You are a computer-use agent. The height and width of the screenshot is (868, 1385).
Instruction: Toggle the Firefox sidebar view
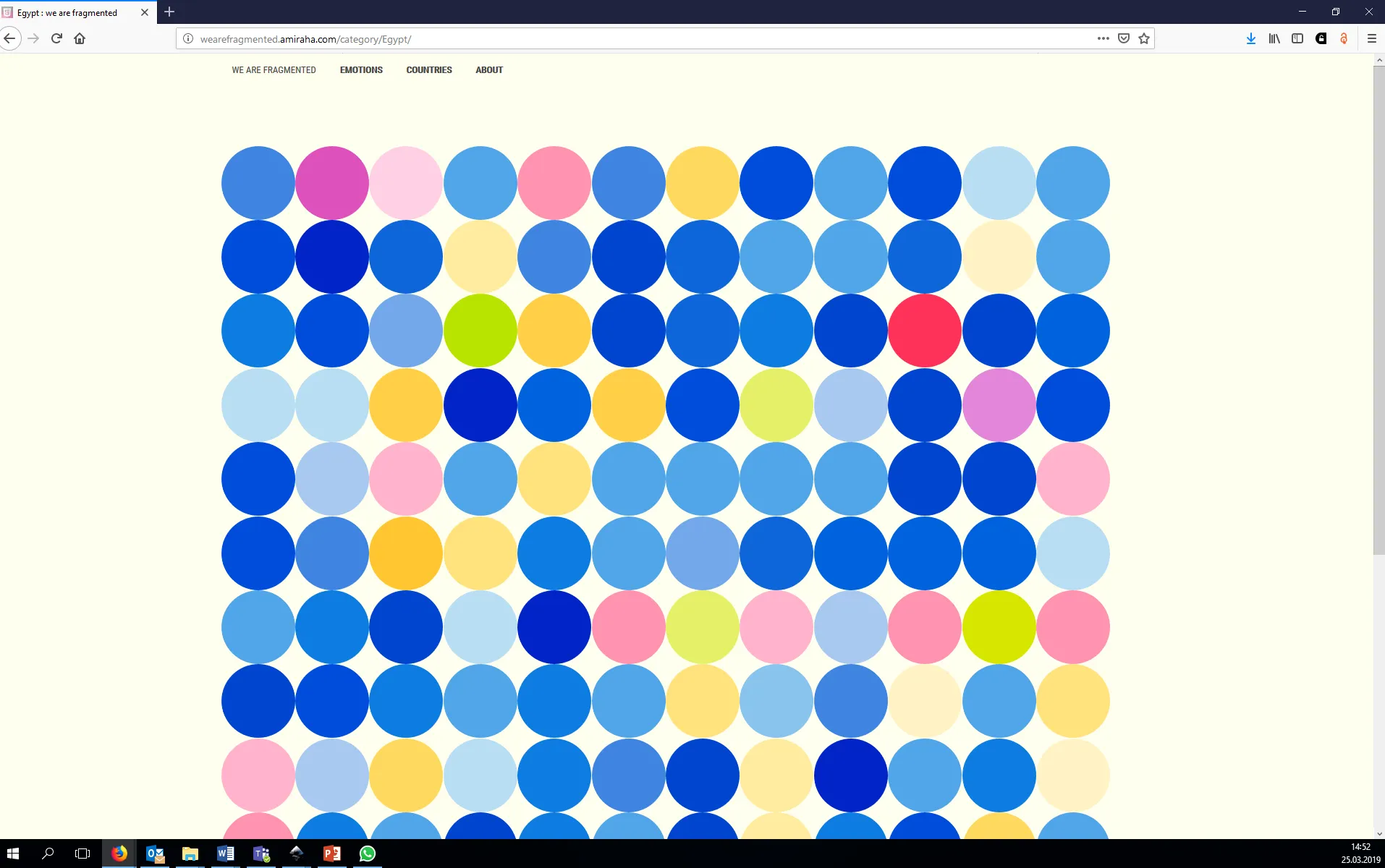click(x=1297, y=38)
